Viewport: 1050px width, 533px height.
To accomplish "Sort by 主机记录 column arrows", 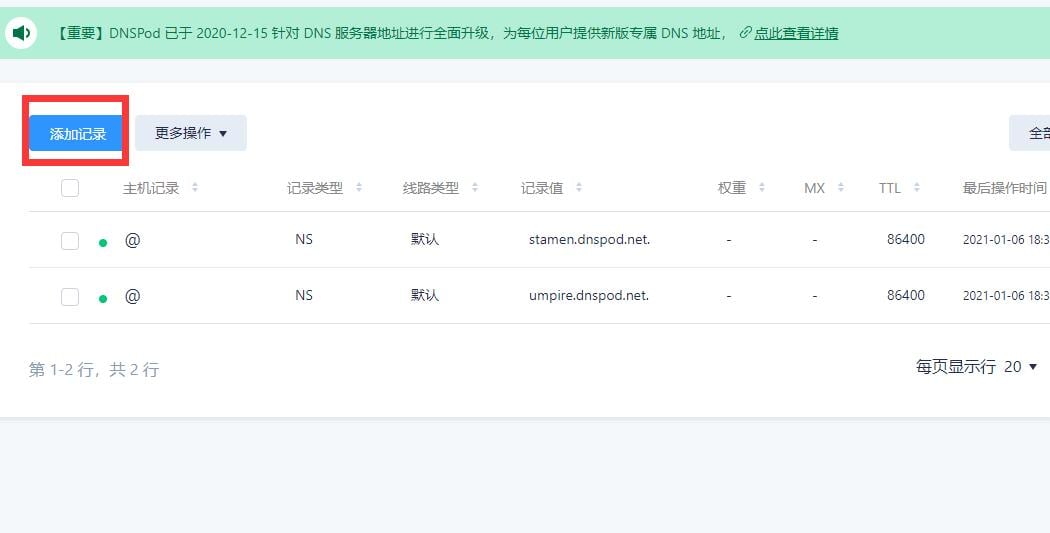I will tap(194, 187).
